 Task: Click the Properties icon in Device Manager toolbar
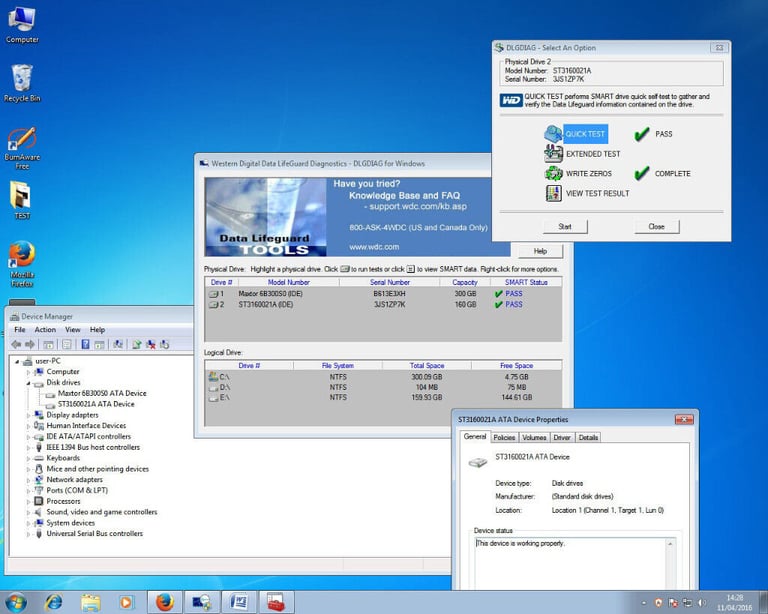point(67,344)
